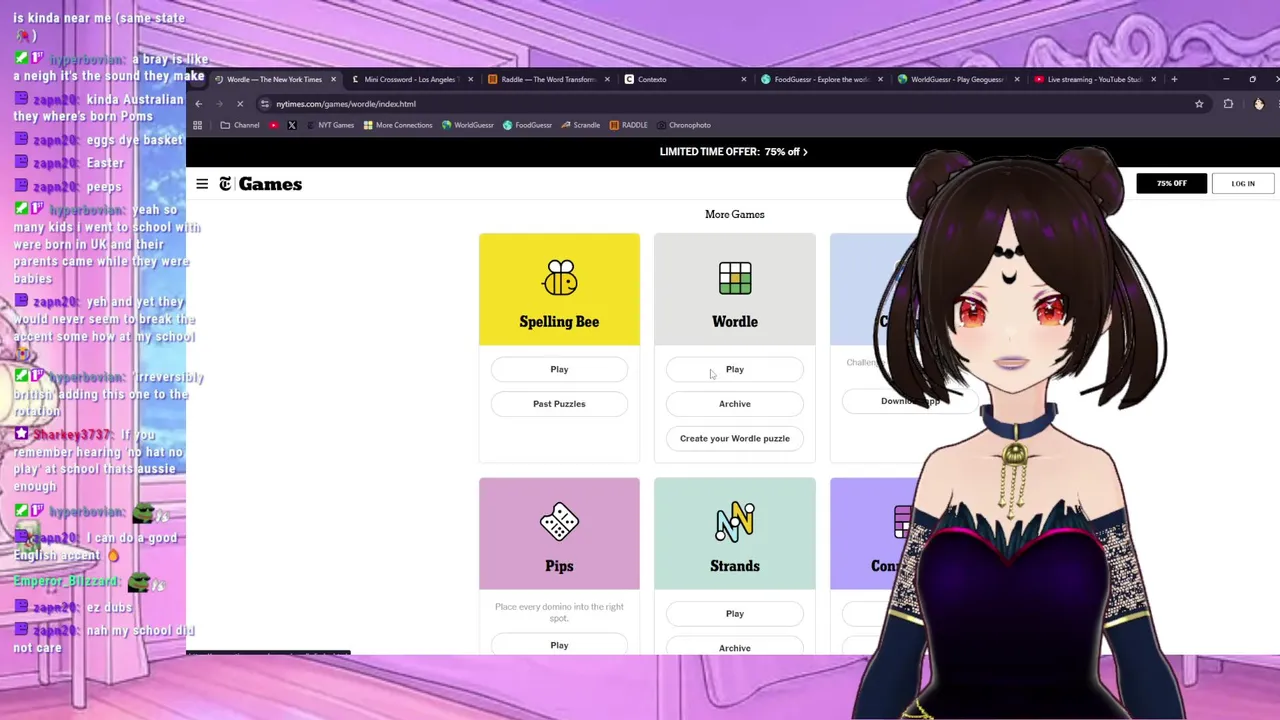
Task: Open the apps grid in bookmarks bar
Action: 197,125
